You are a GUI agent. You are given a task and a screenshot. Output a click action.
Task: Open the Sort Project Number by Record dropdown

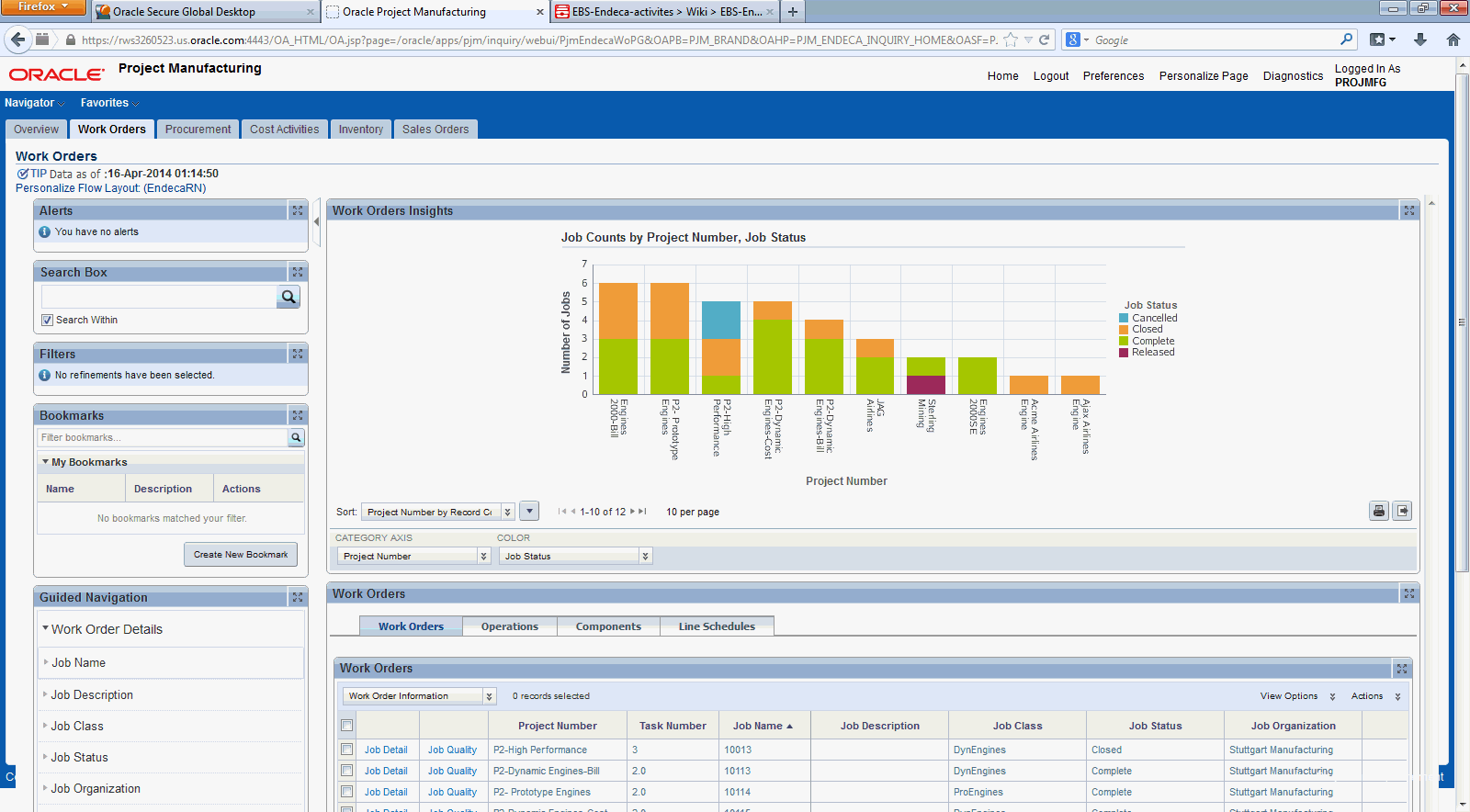tap(437, 512)
